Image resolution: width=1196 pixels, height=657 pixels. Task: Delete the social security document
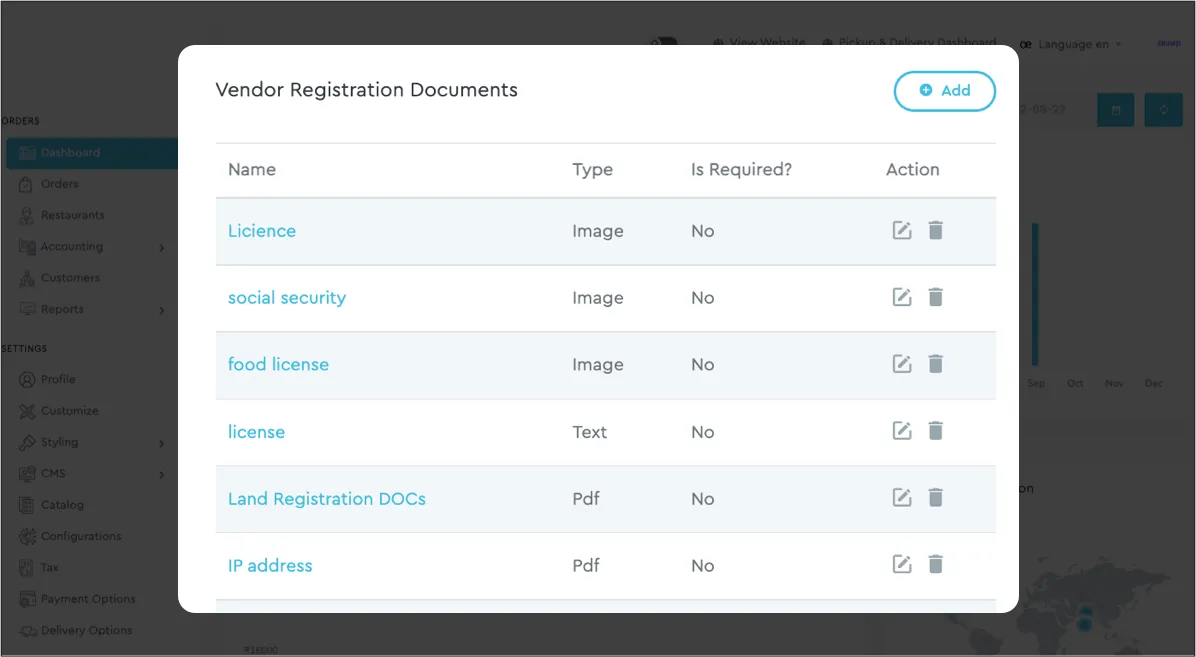tap(935, 298)
